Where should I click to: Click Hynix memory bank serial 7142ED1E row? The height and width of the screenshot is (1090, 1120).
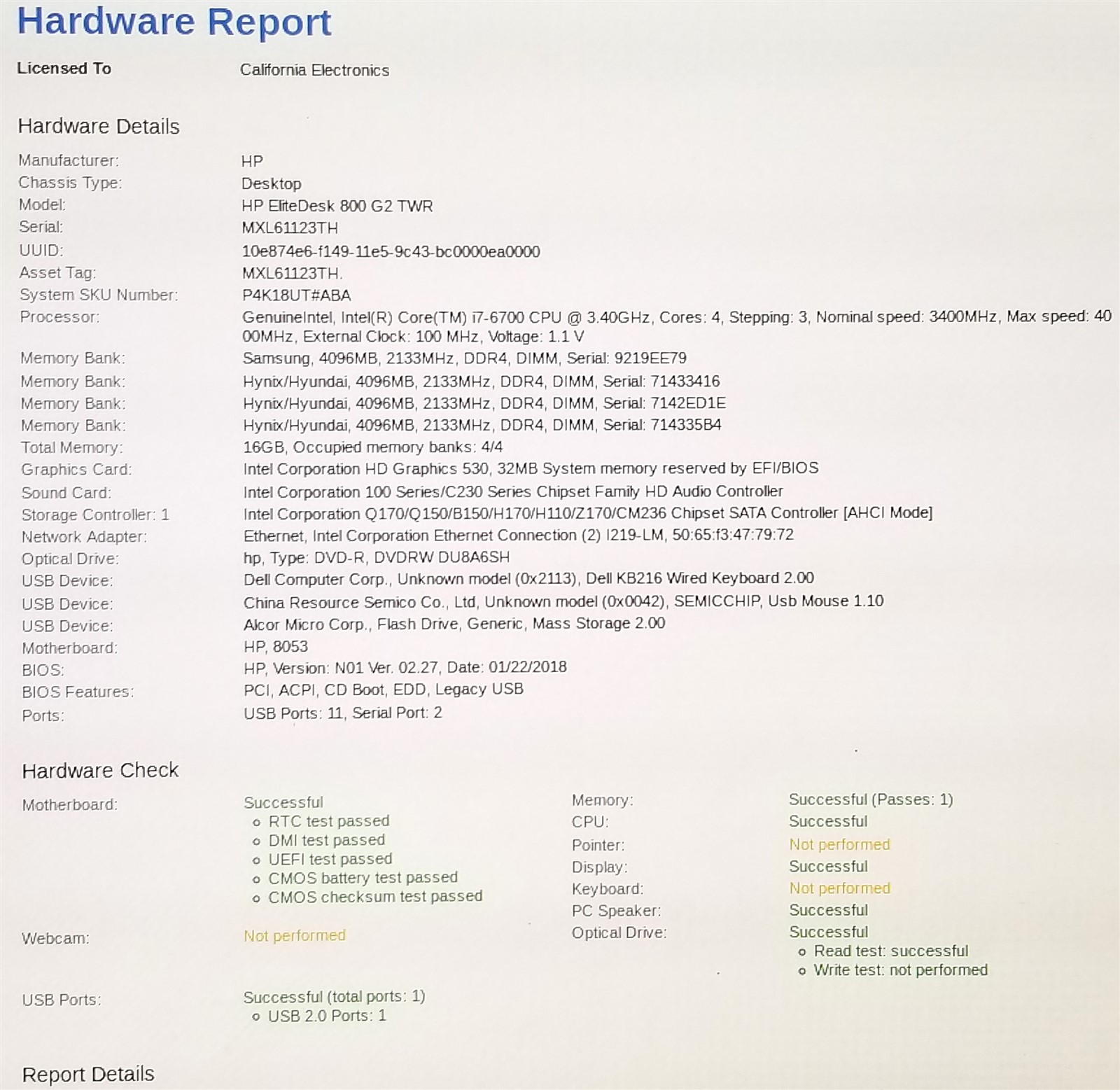tap(484, 403)
